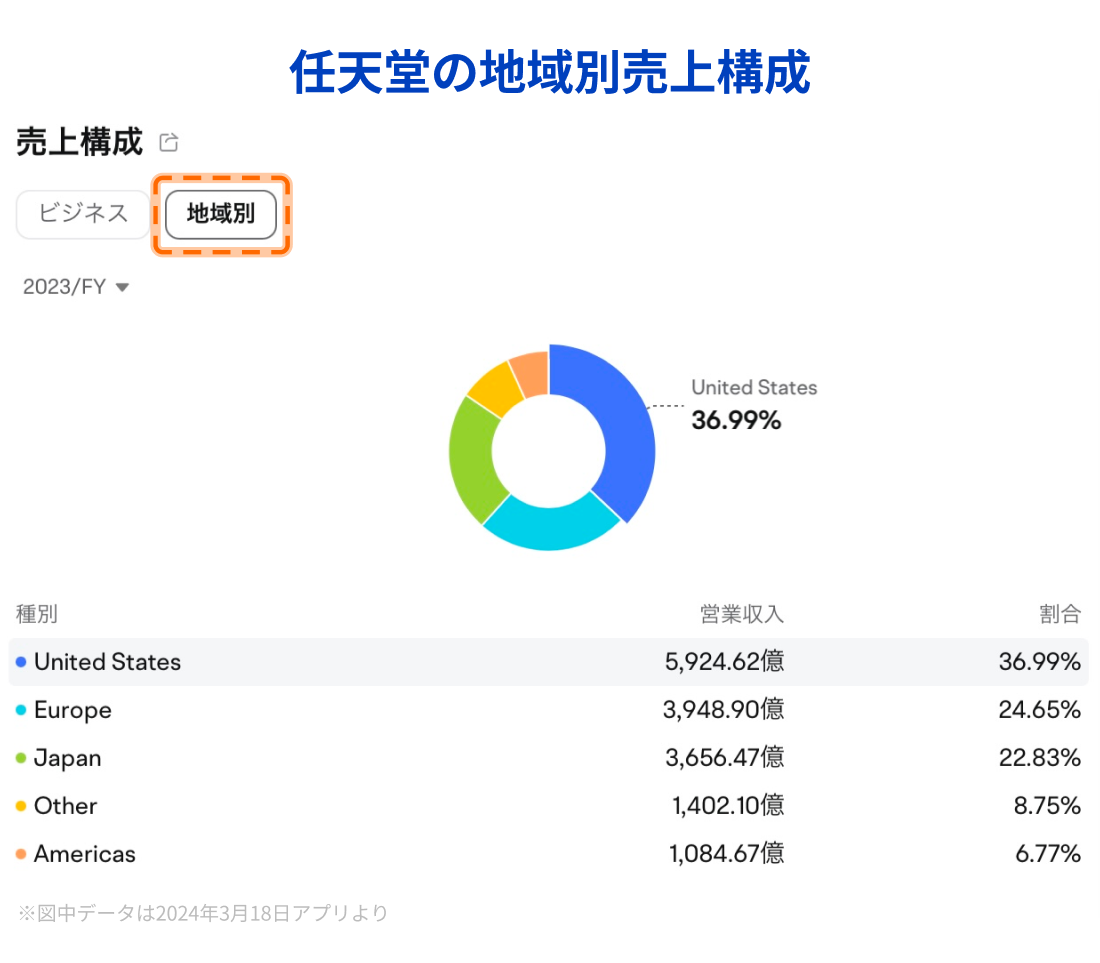Click the 営業収入 column header

coord(742,614)
